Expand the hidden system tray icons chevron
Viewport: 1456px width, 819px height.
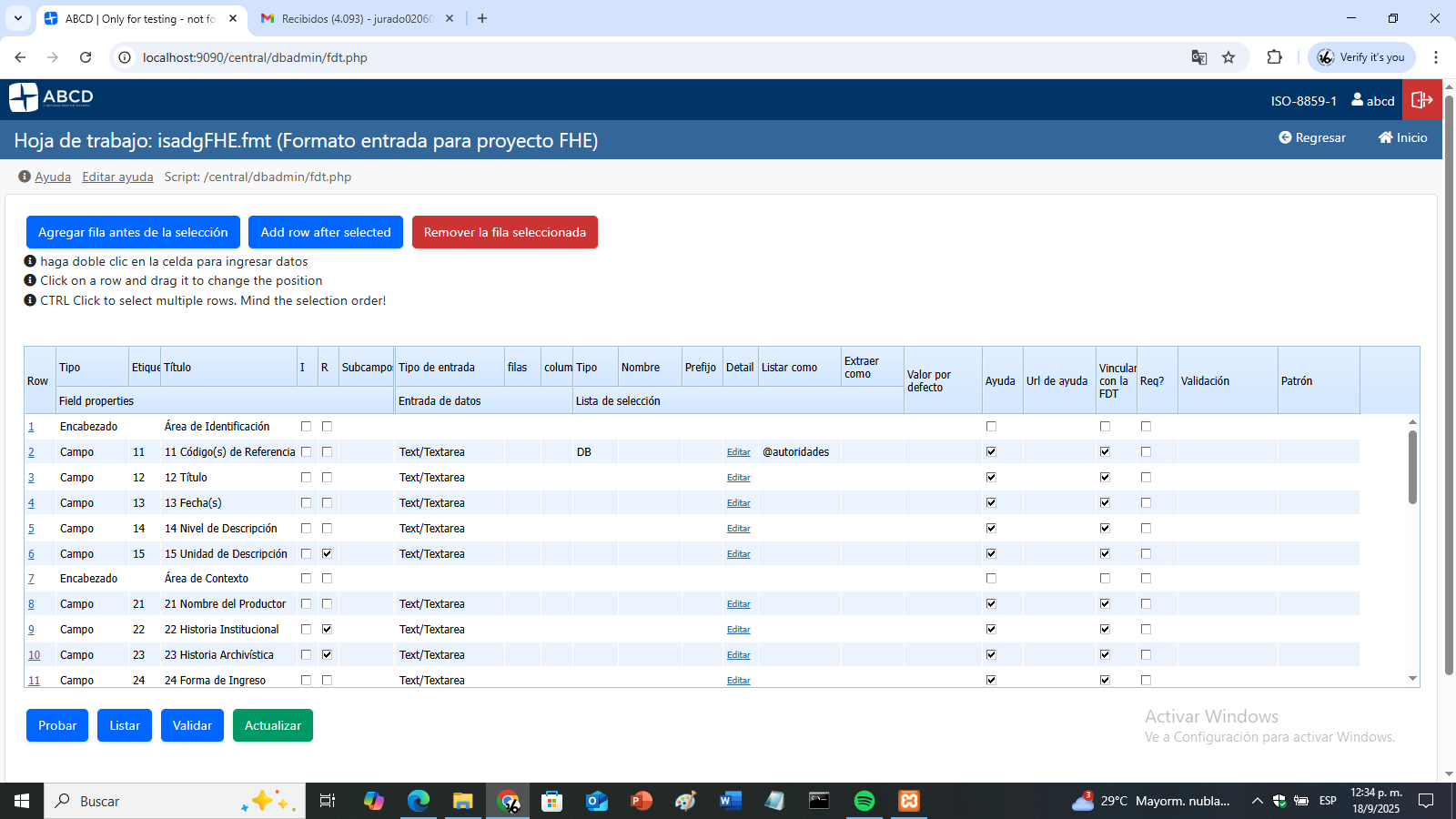[1257, 801]
